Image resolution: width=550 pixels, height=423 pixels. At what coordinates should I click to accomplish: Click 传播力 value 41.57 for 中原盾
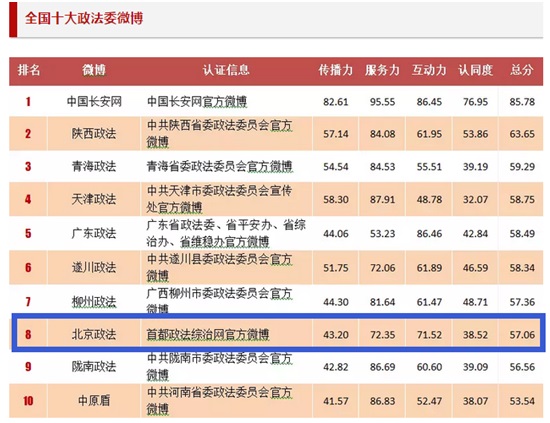coord(336,401)
